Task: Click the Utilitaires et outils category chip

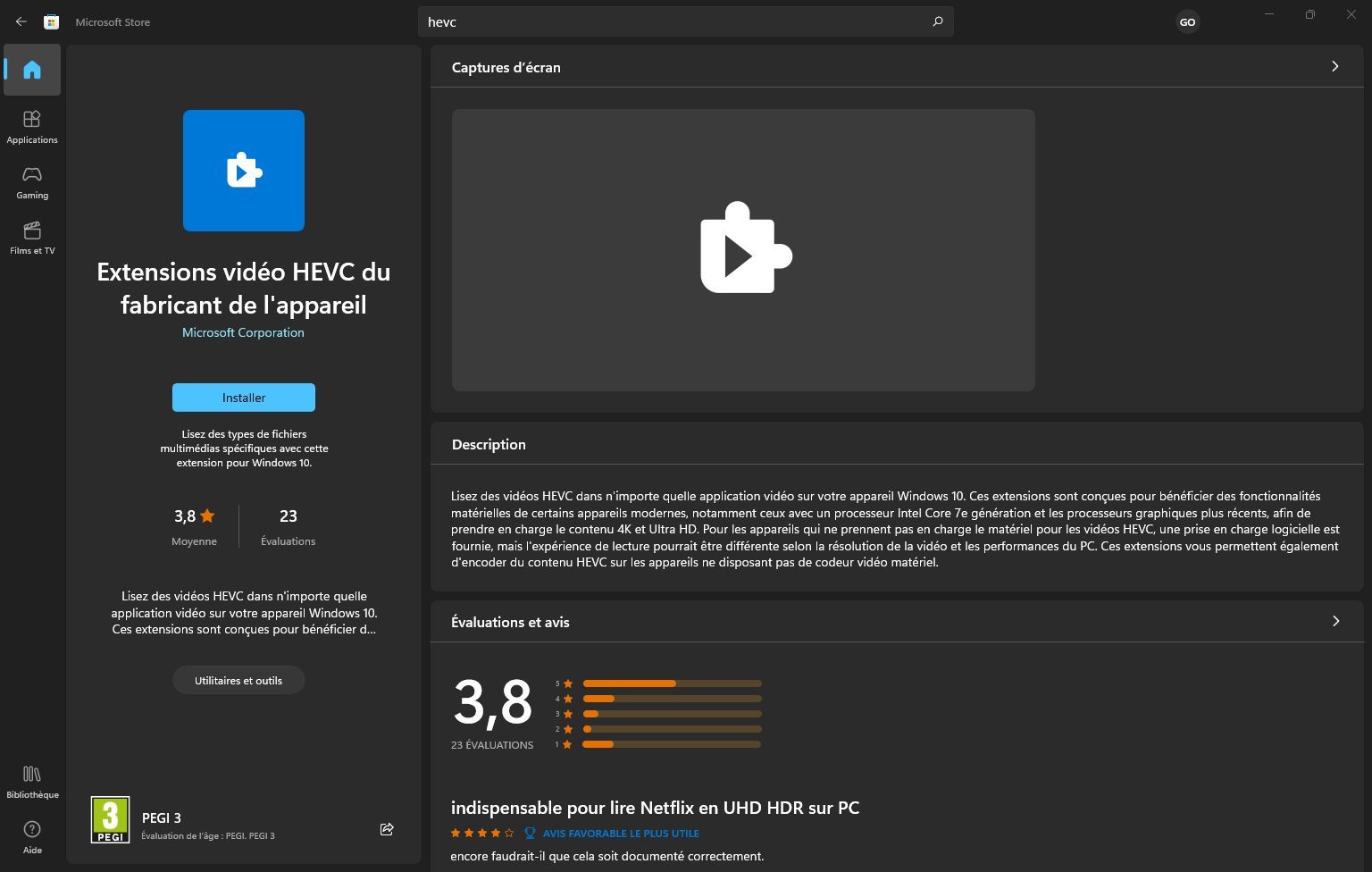Action: tap(238, 680)
